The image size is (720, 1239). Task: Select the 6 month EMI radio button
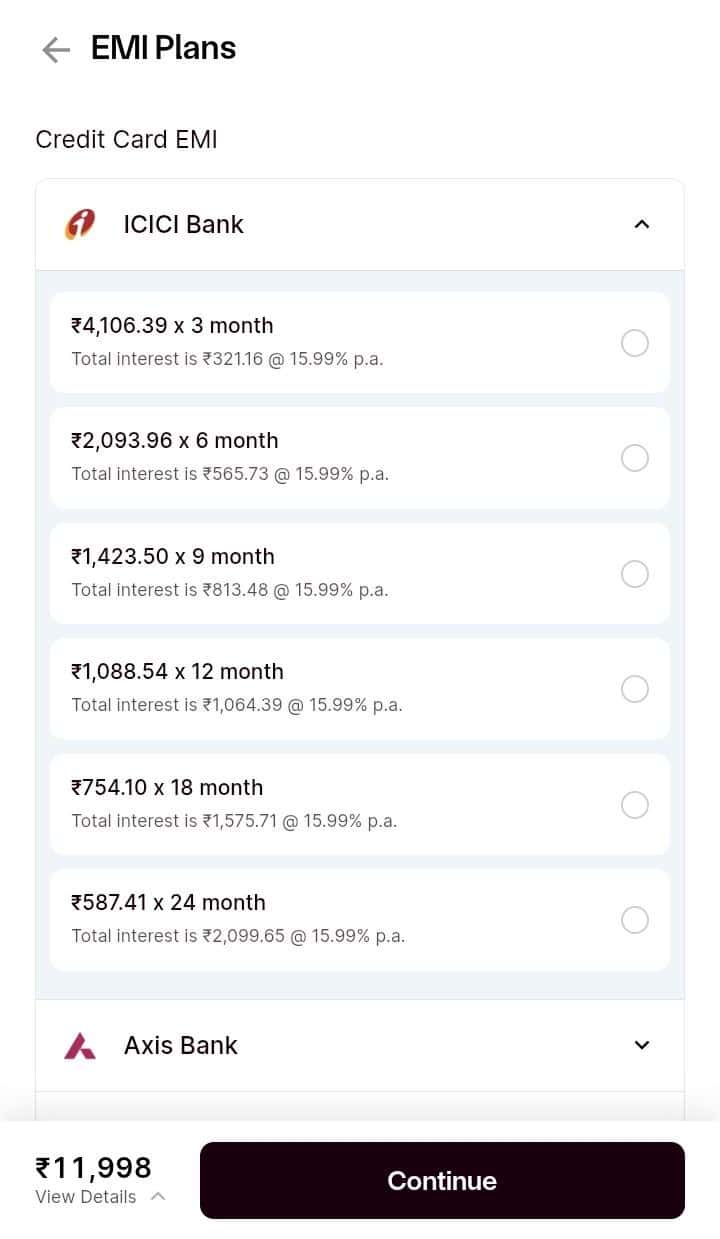635,458
